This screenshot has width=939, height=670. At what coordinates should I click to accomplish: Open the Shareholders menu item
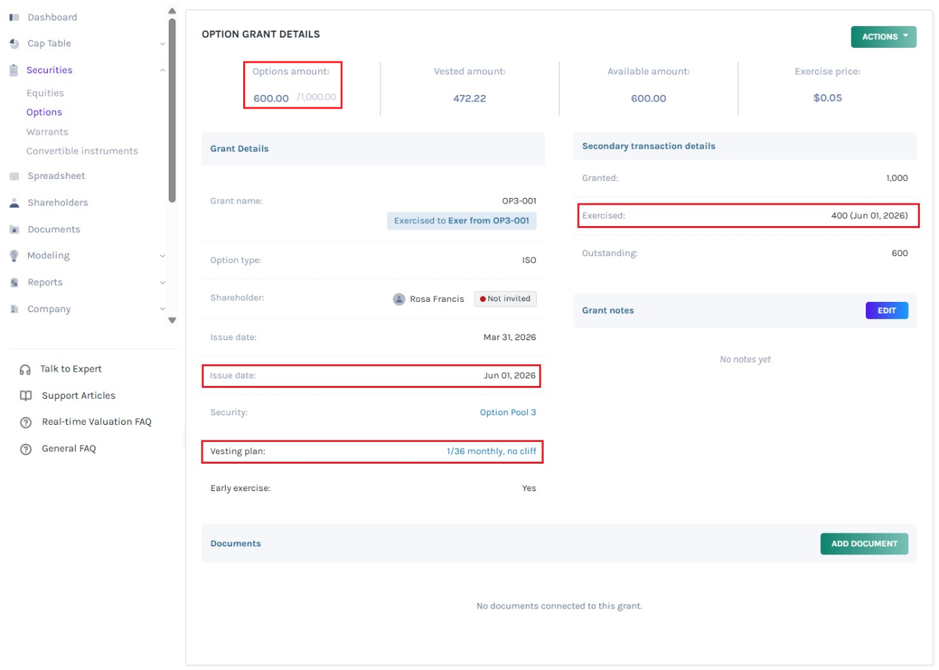click(57, 202)
